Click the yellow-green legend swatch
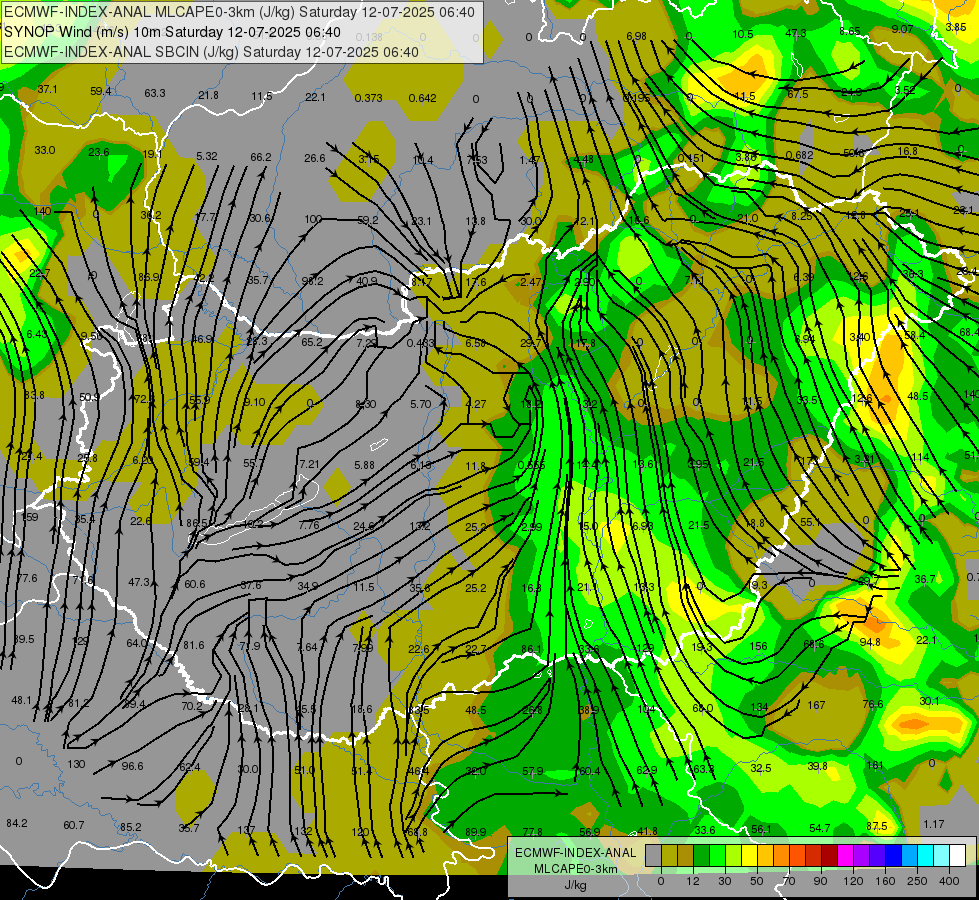 coord(734,855)
